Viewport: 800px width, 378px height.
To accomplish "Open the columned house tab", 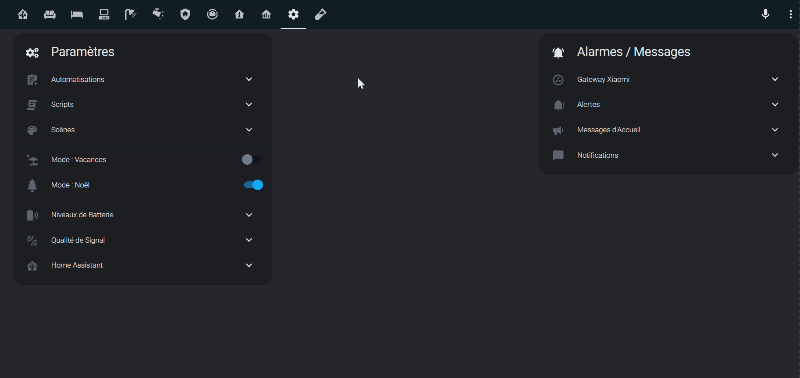I will [266, 14].
